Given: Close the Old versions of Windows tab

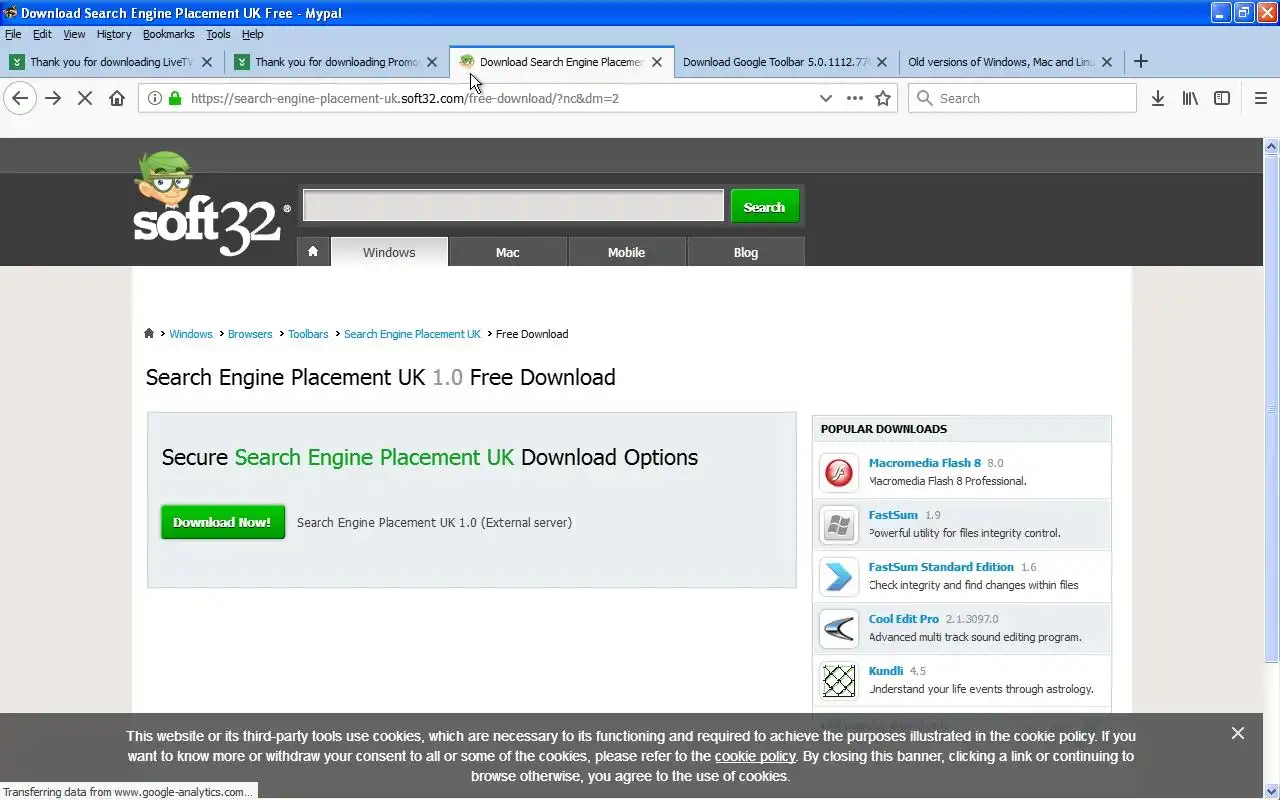Looking at the screenshot, I should point(1107,61).
